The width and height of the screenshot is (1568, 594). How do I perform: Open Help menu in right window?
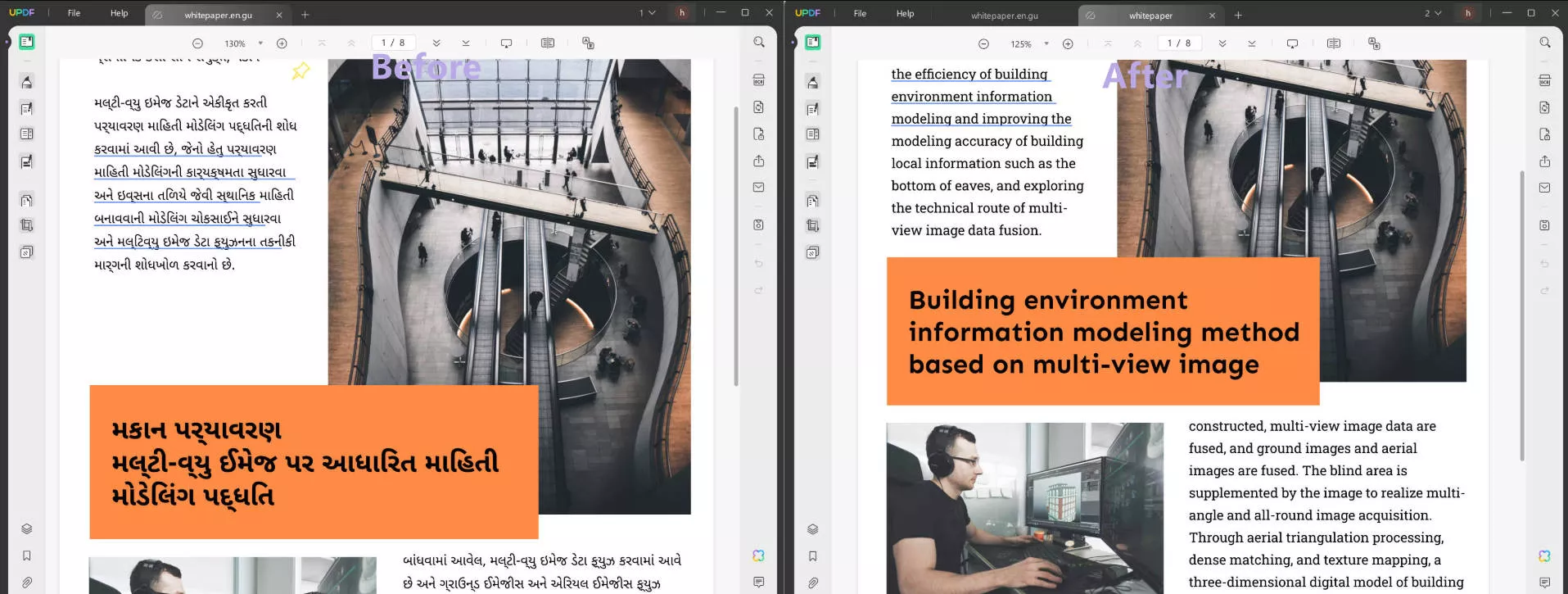coord(905,13)
